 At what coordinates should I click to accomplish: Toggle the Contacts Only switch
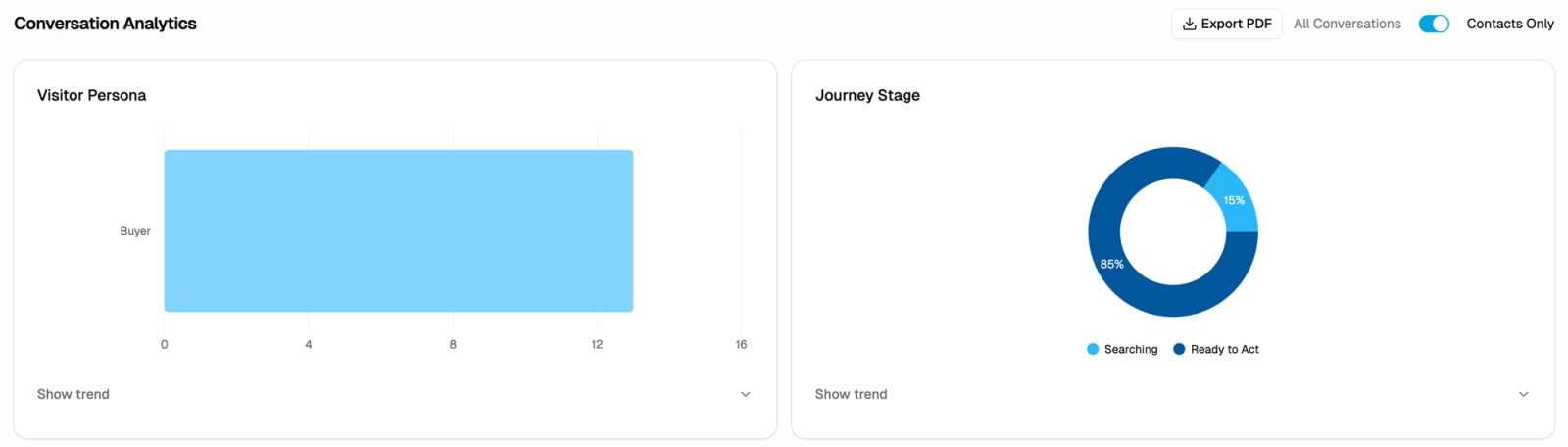(1434, 24)
